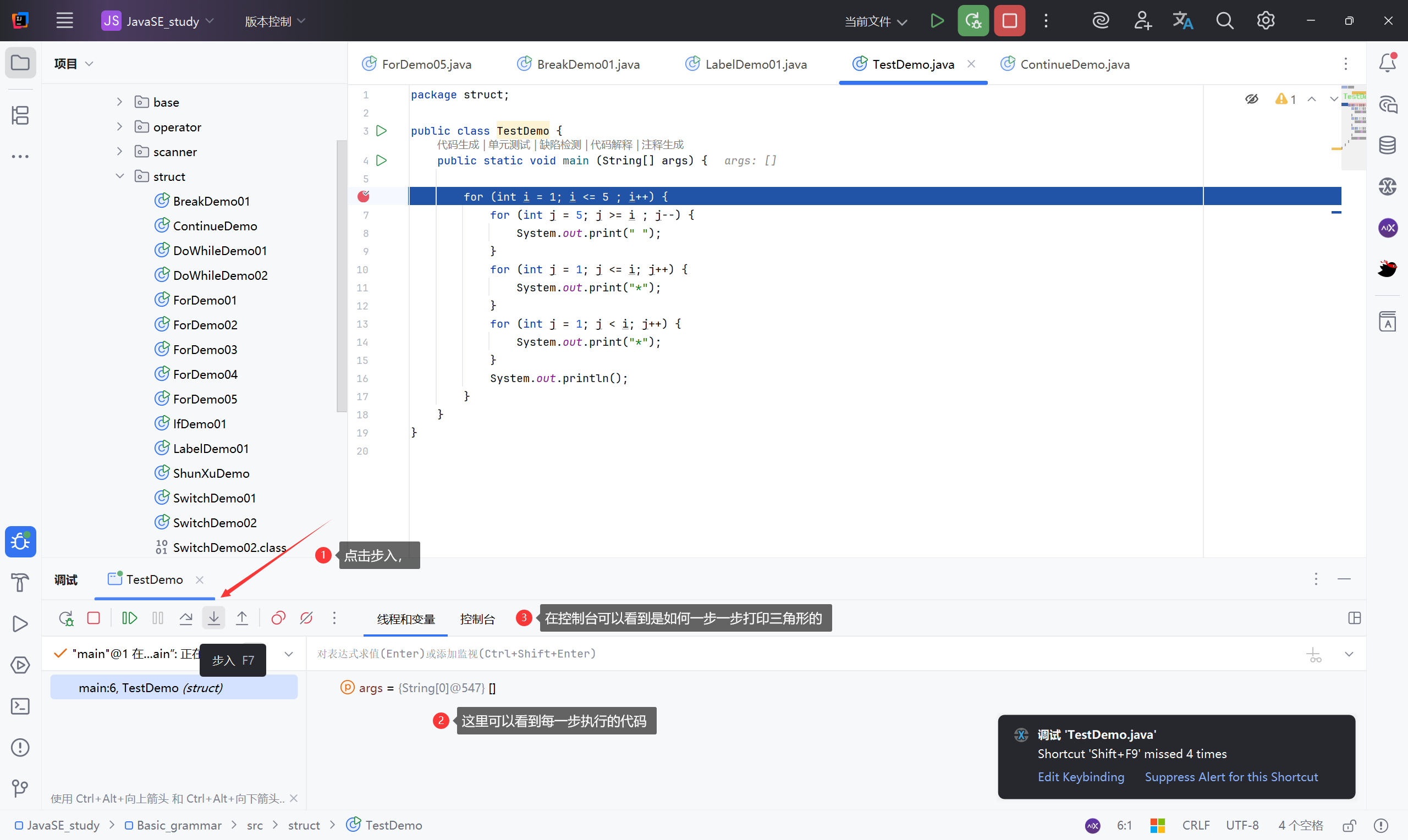Click the Step Out debug icon
1408x840 pixels.
(242, 617)
